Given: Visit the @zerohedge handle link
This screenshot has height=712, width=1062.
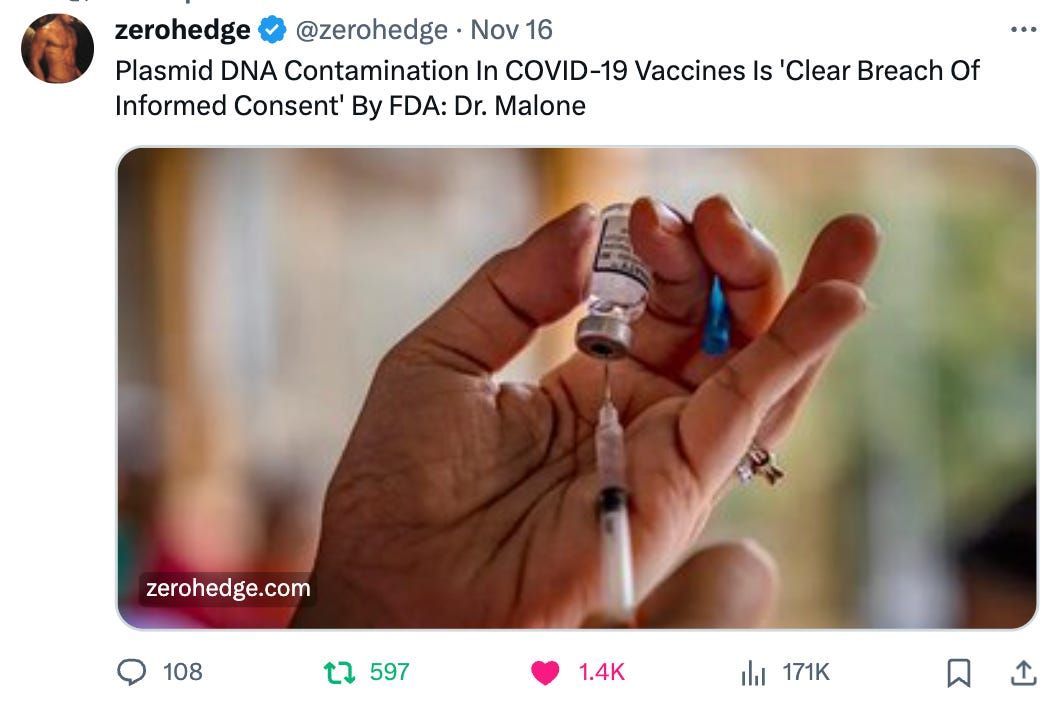Looking at the screenshot, I should 372,30.
